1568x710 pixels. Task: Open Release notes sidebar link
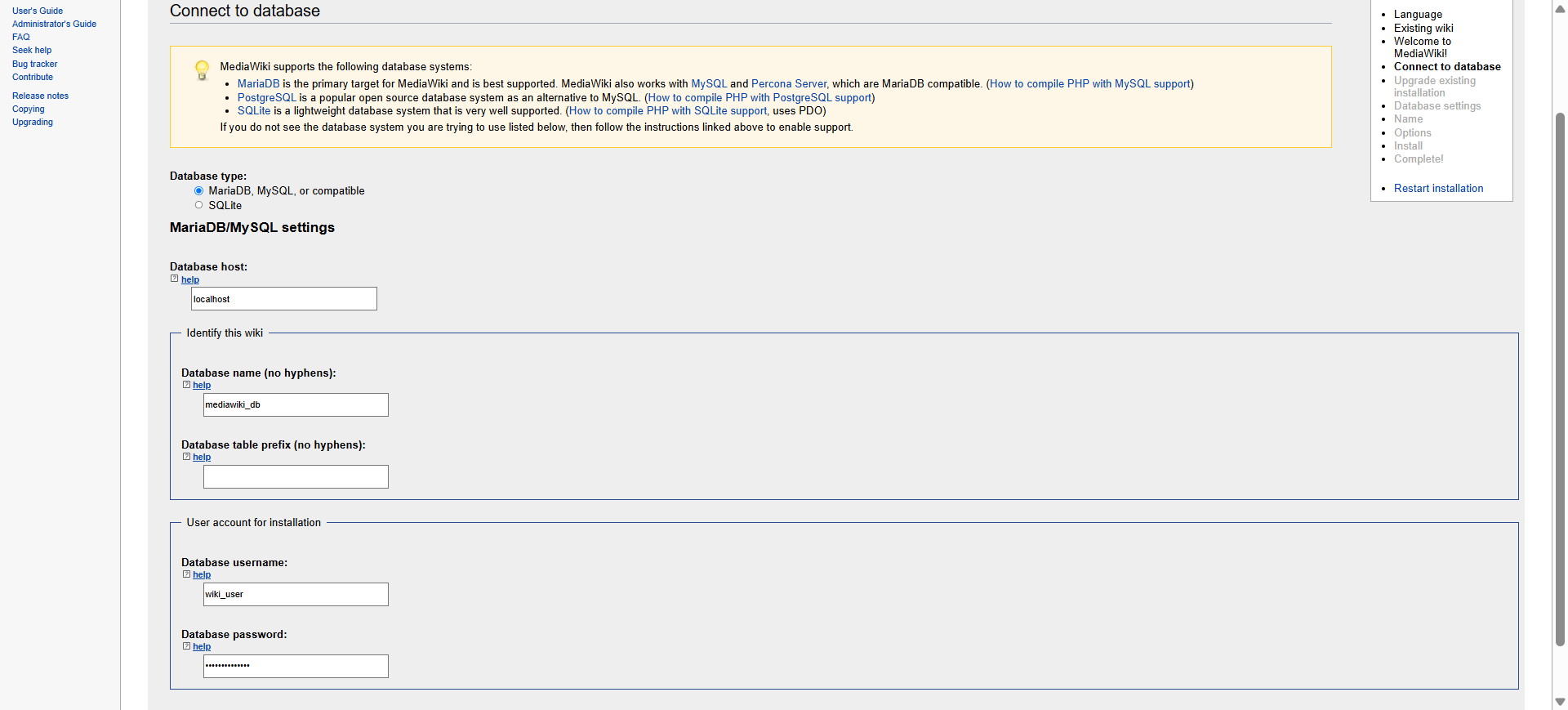tap(40, 96)
